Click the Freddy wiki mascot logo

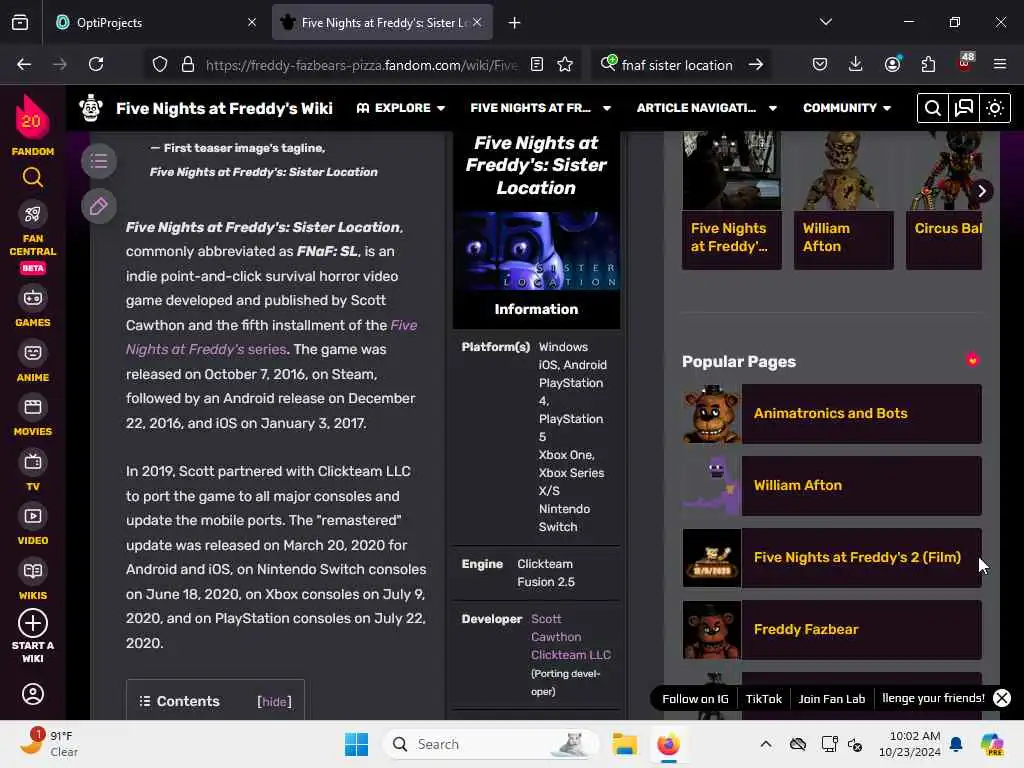(x=91, y=108)
